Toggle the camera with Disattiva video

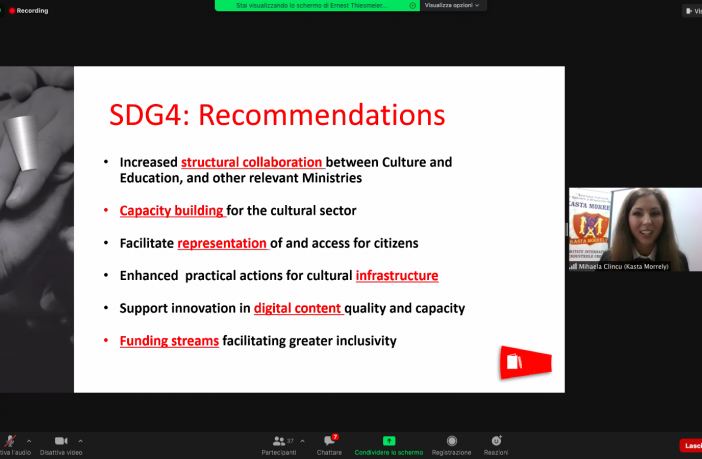tap(61, 441)
